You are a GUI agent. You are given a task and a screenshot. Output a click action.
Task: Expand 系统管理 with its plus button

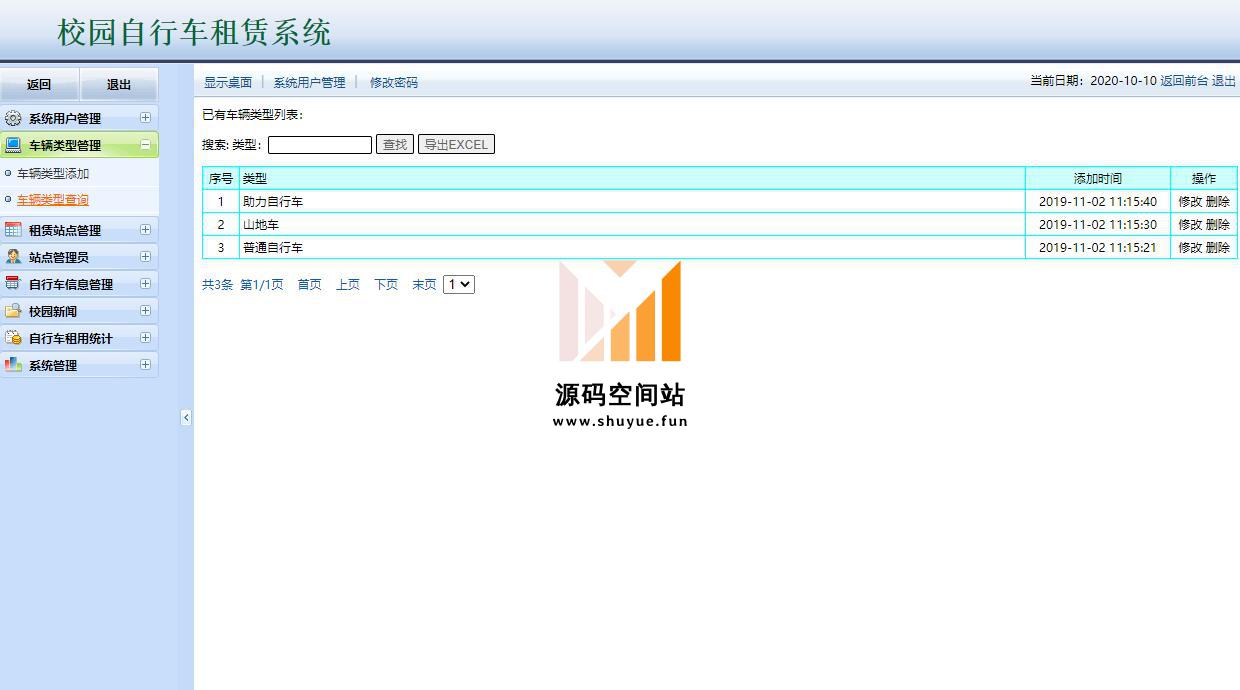point(145,364)
